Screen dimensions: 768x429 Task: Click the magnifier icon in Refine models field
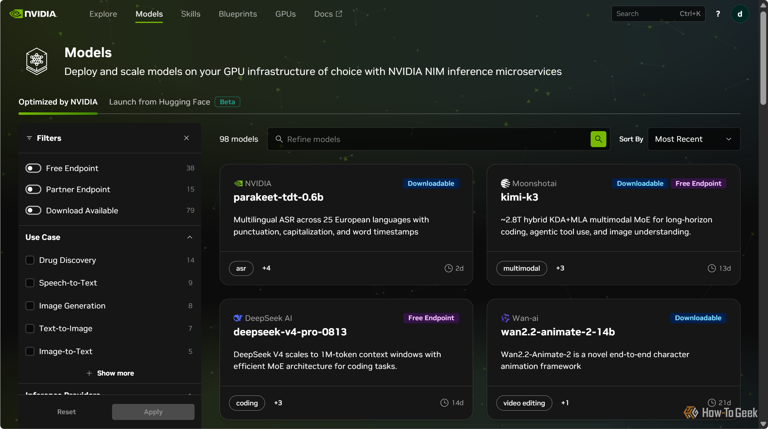tap(279, 139)
